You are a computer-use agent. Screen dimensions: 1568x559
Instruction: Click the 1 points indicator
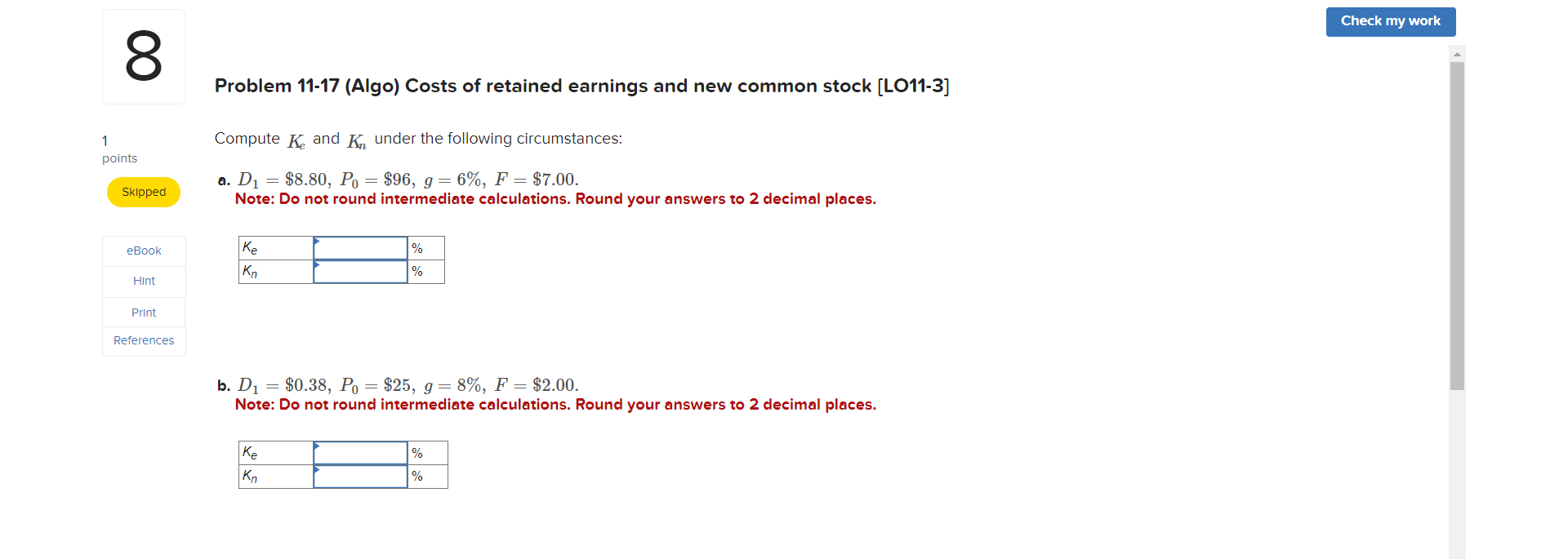118,149
